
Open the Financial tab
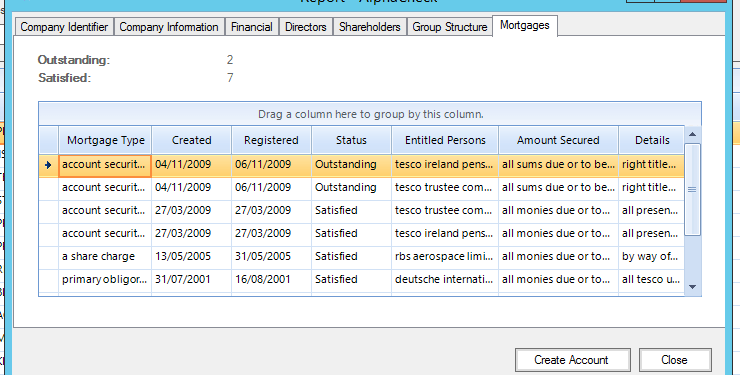tap(252, 27)
